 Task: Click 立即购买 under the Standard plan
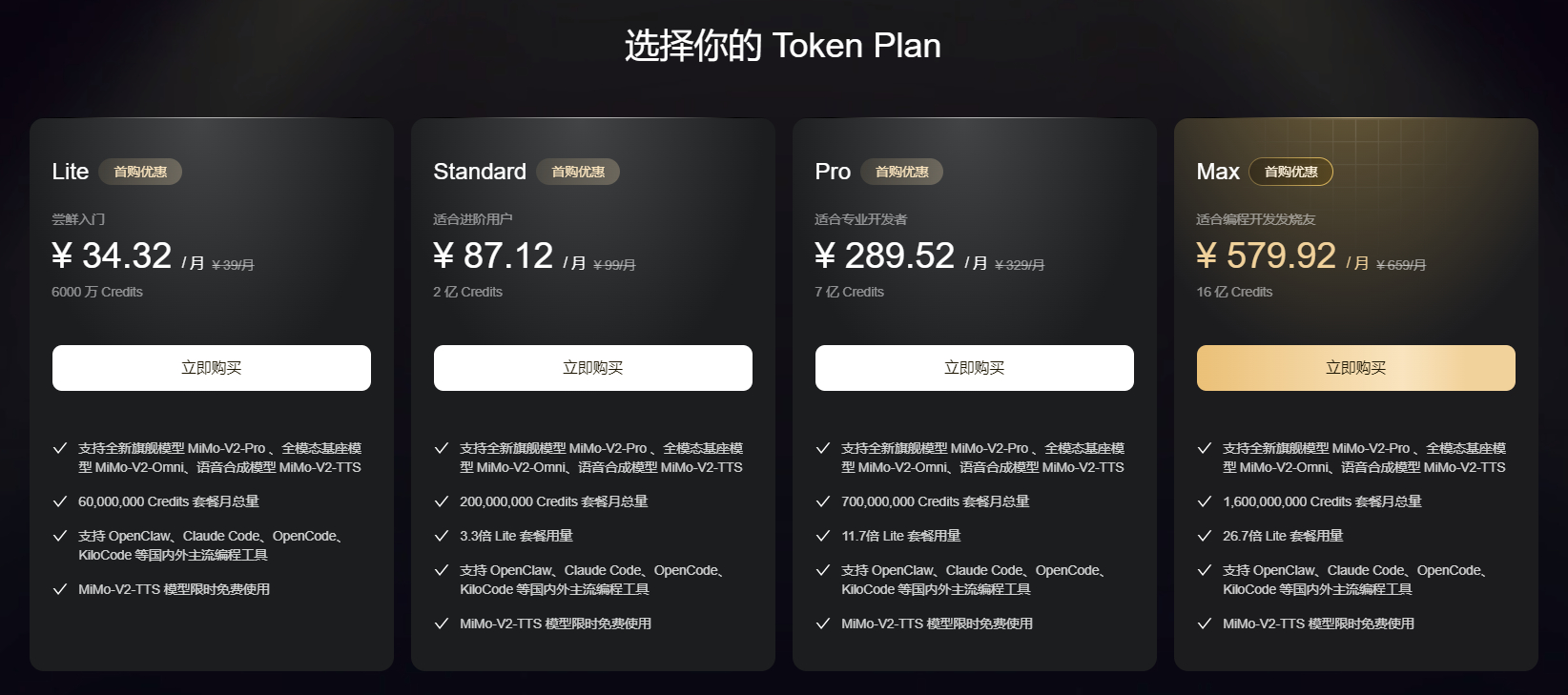(592, 367)
